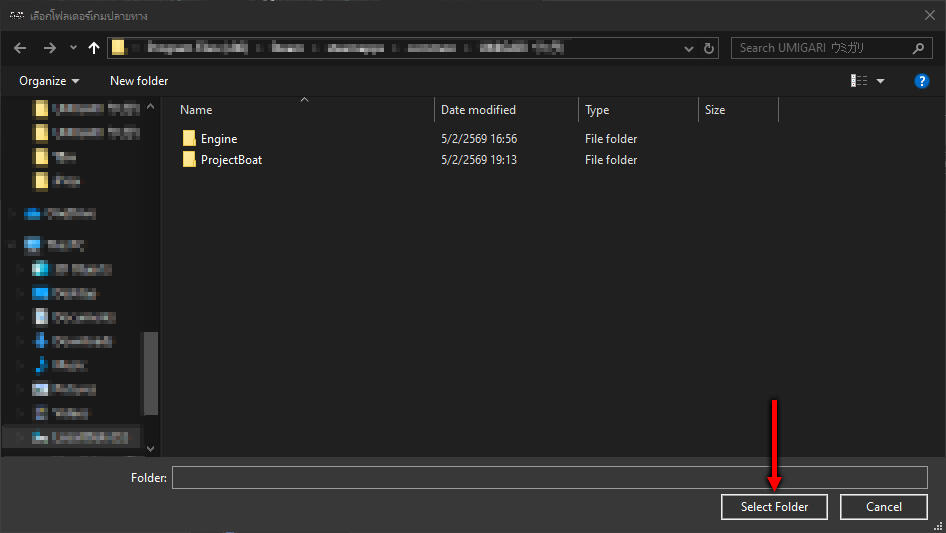Open the view options dropdown arrow
This screenshot has height=533, width=946.
[881, 81]
